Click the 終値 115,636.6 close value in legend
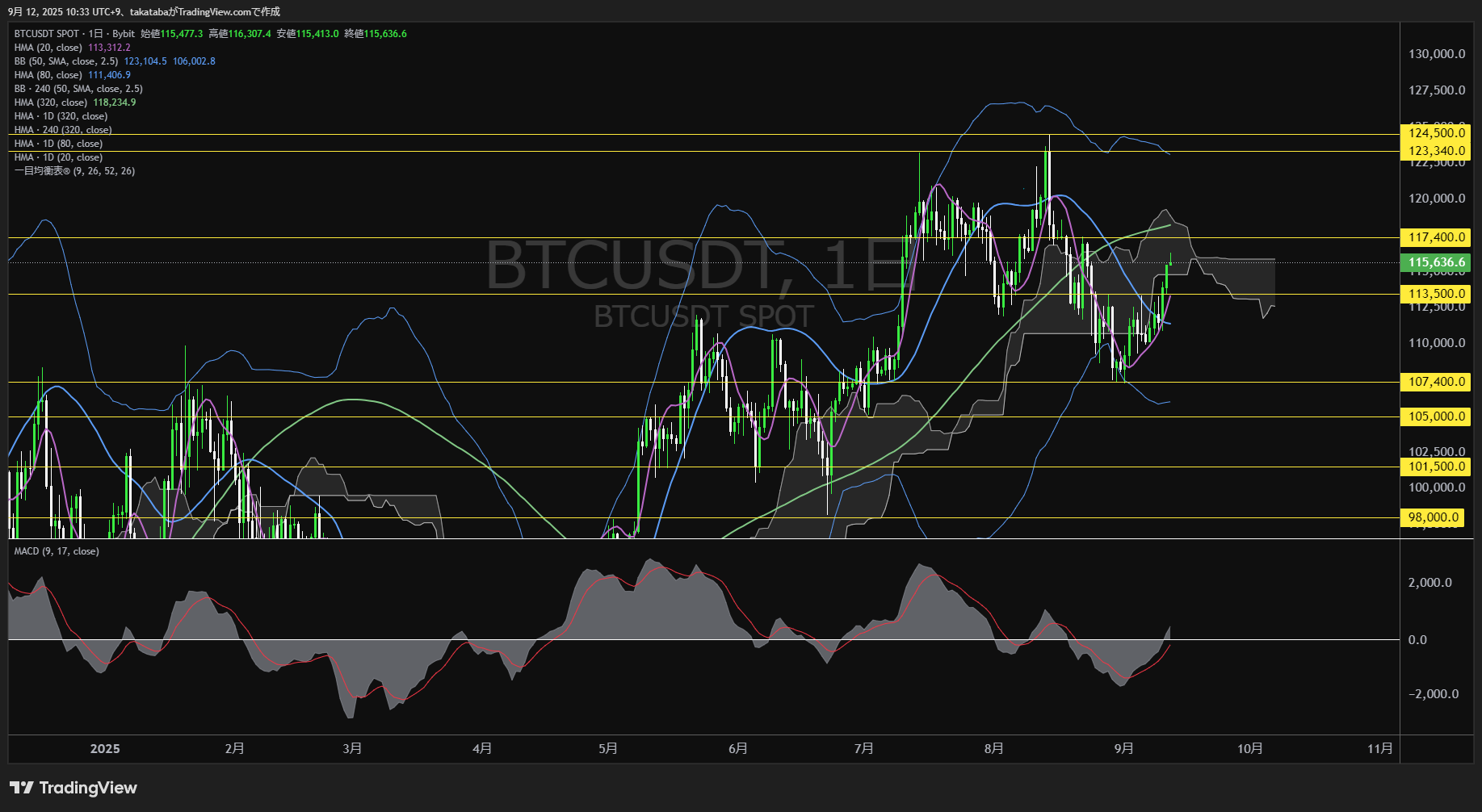The height and width of the screenshot is (812, 1482). tap(376, 34)
